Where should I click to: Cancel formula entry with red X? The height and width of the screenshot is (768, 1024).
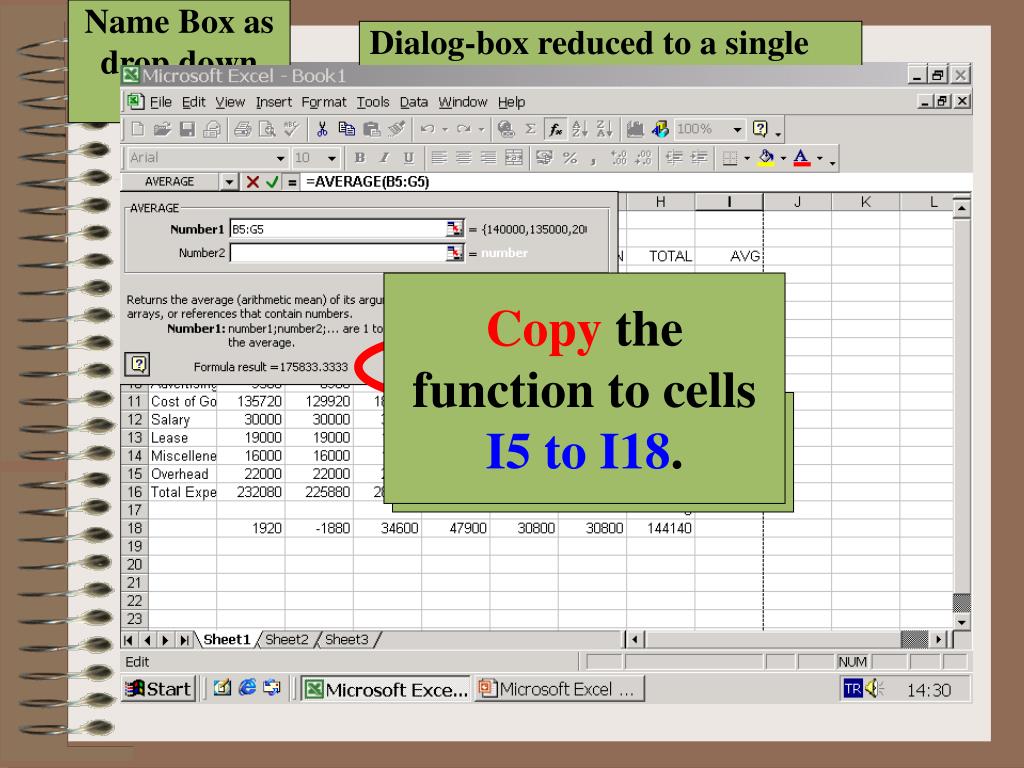(x=253, y=182)
